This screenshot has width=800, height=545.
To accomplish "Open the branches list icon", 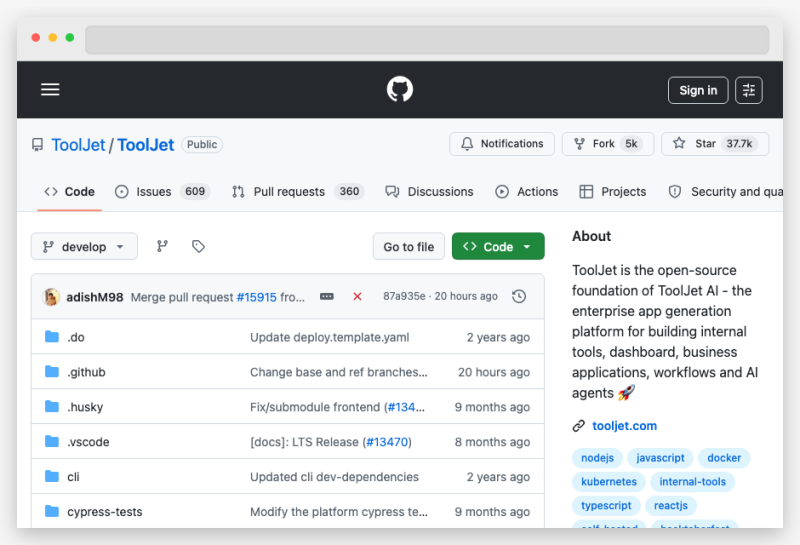I will coord(162,246).
